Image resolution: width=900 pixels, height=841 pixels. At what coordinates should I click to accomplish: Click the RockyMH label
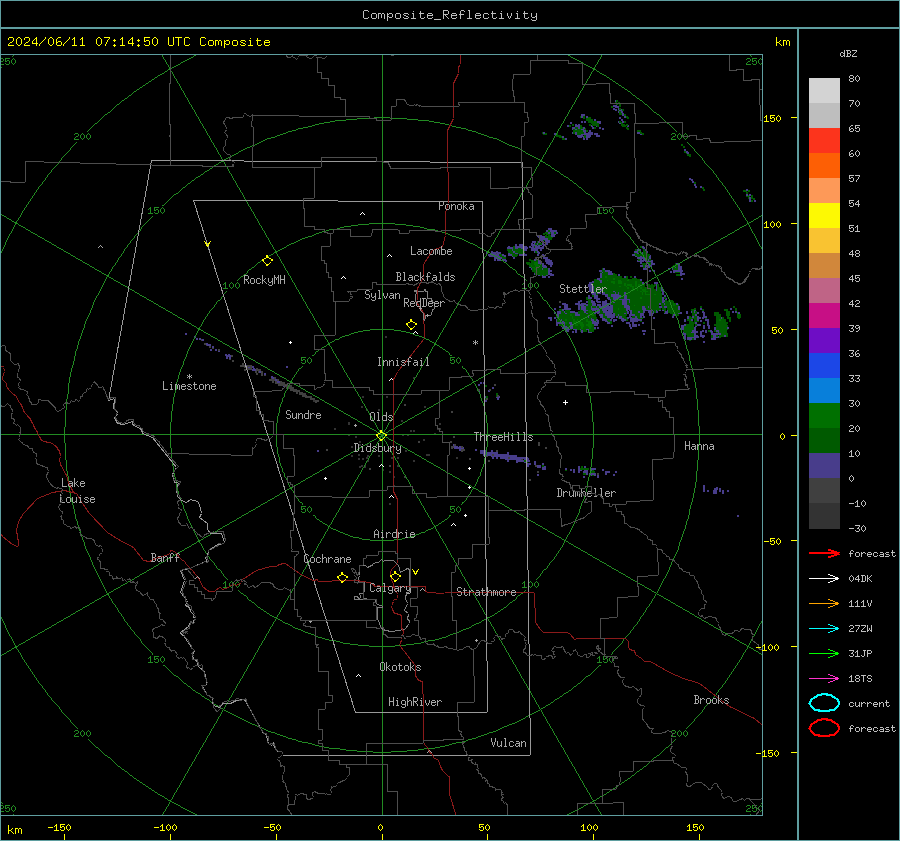pos(264,280)
